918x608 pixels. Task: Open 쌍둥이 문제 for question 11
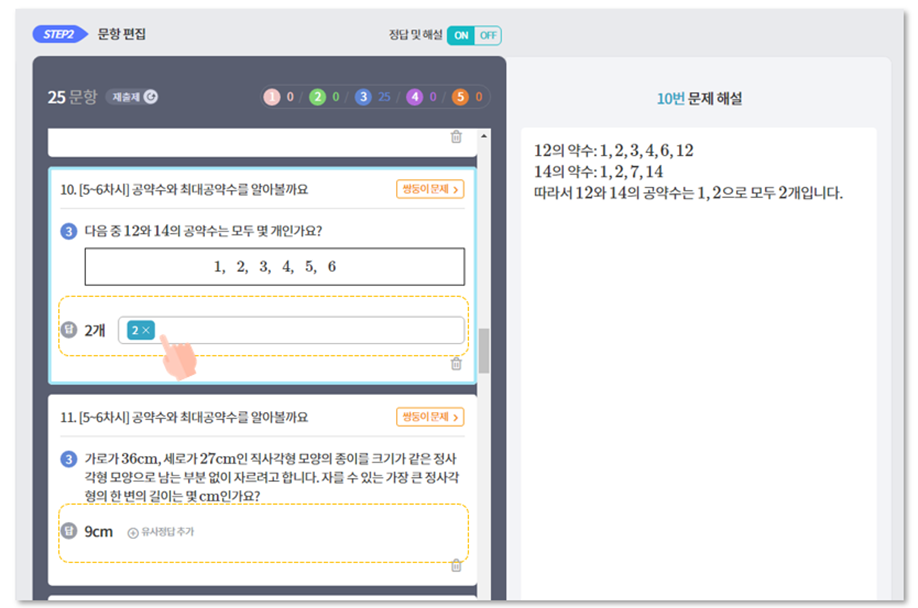(x=430, y=417)
